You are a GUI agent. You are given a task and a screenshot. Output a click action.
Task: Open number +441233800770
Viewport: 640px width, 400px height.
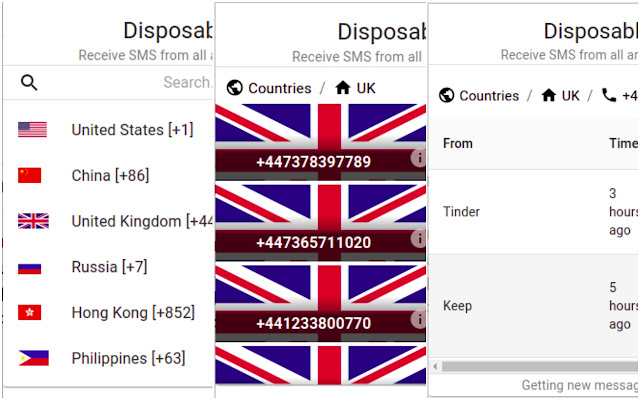coord(313,323)
